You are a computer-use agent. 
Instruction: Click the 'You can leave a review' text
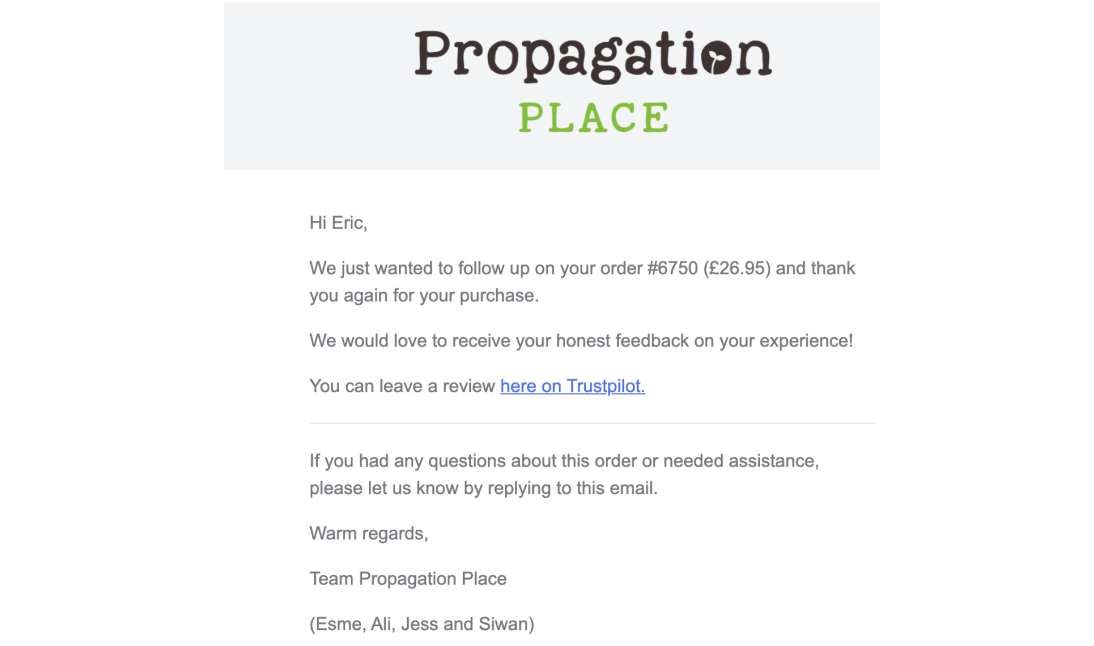pos(402,386)
